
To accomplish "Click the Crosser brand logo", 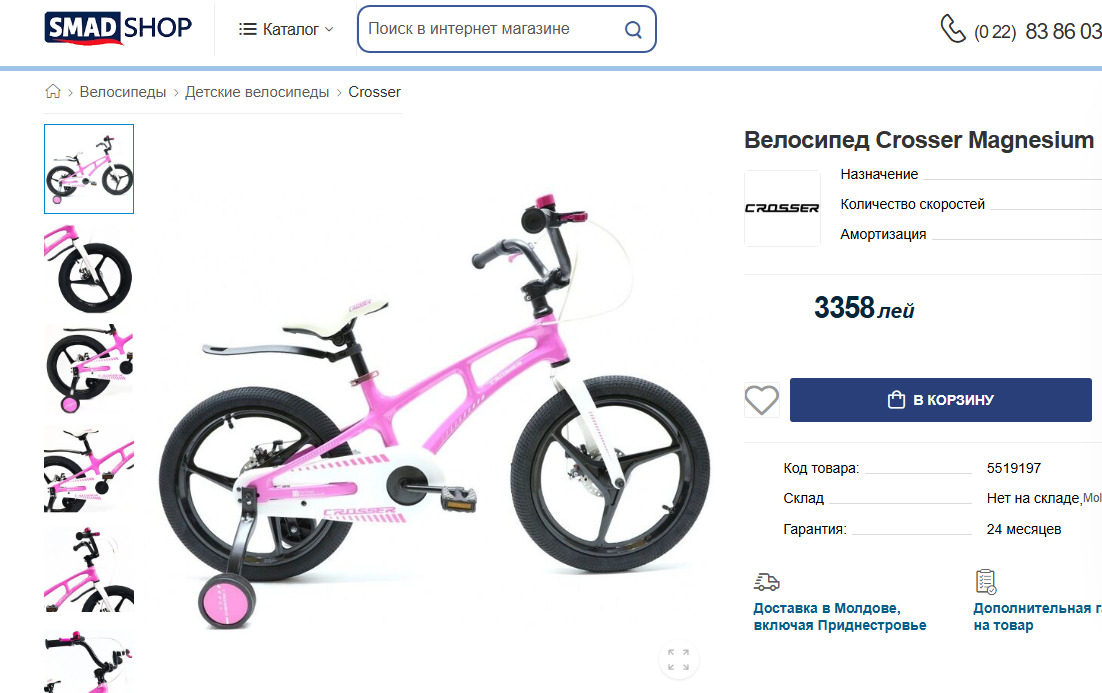I will point(782,208).
